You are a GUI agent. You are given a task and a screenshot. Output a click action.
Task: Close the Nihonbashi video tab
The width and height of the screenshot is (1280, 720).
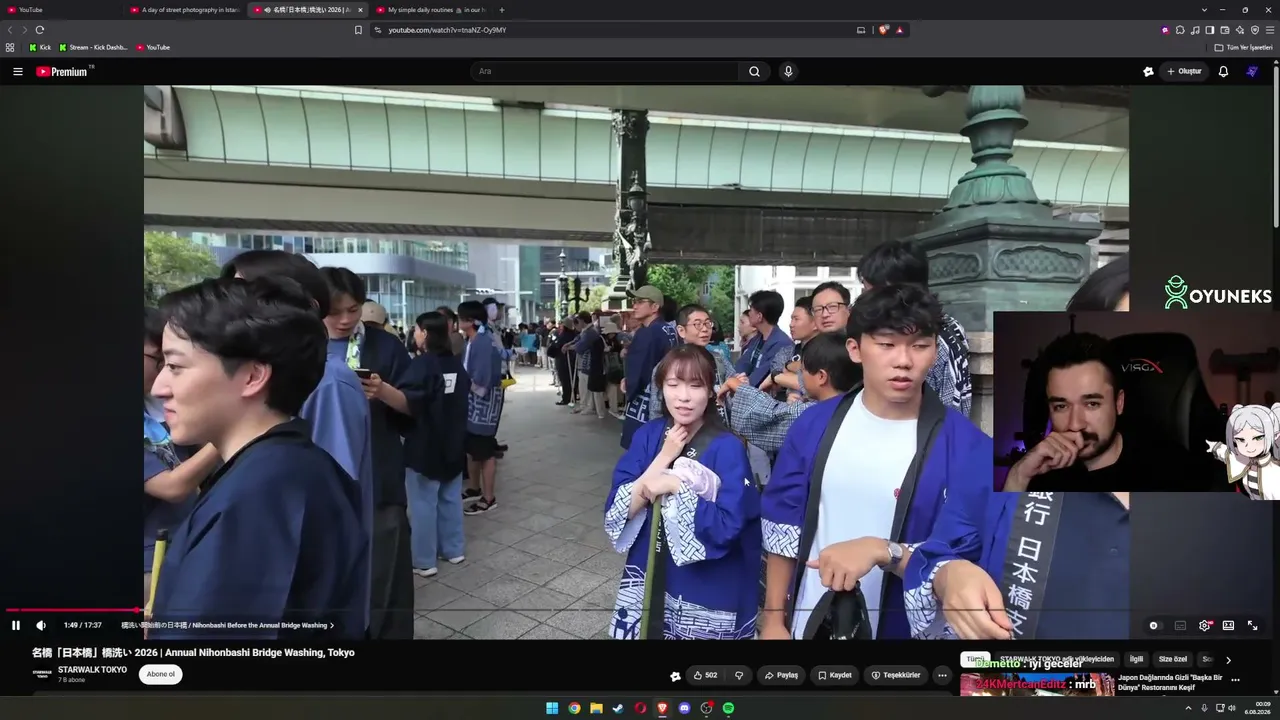[x=360, y=10]
